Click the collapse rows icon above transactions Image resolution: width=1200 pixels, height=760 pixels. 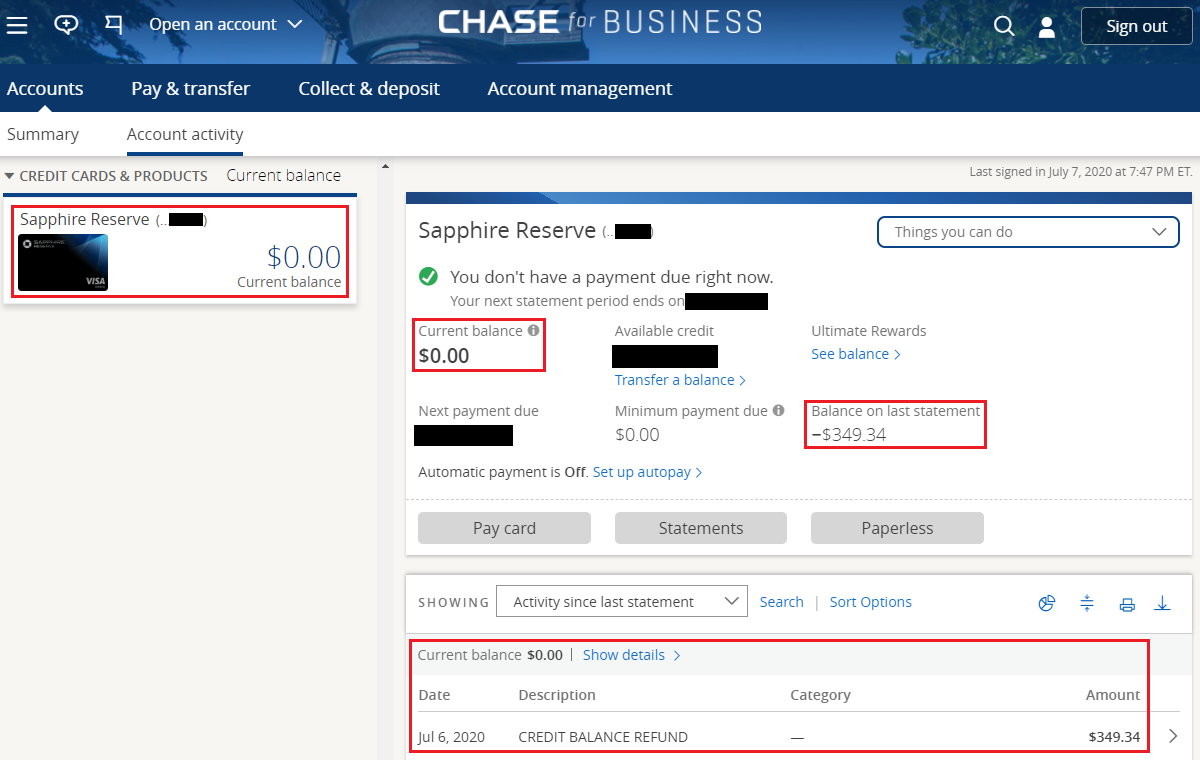(1087, 603)
